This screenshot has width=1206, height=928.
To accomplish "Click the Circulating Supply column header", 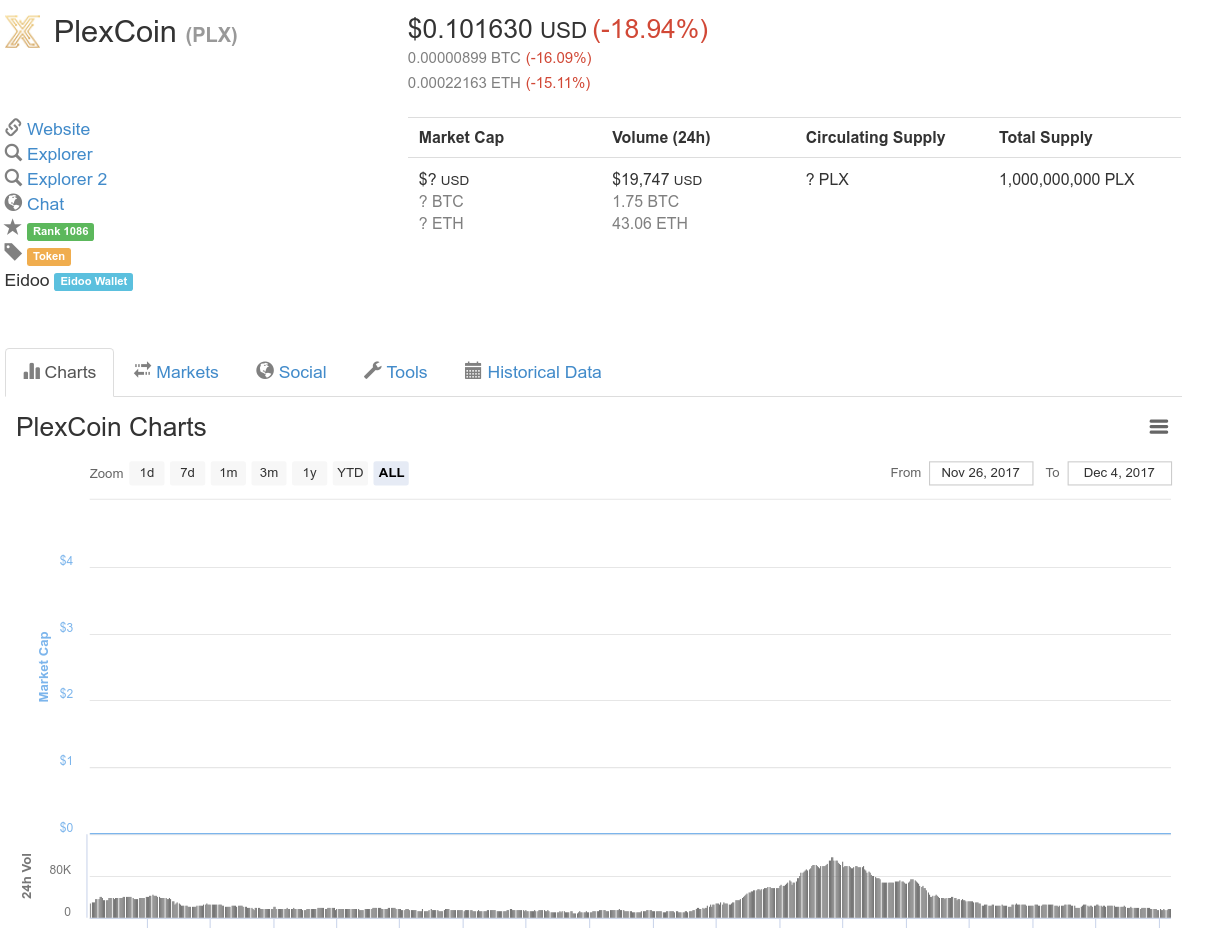I will click(875, 138).
